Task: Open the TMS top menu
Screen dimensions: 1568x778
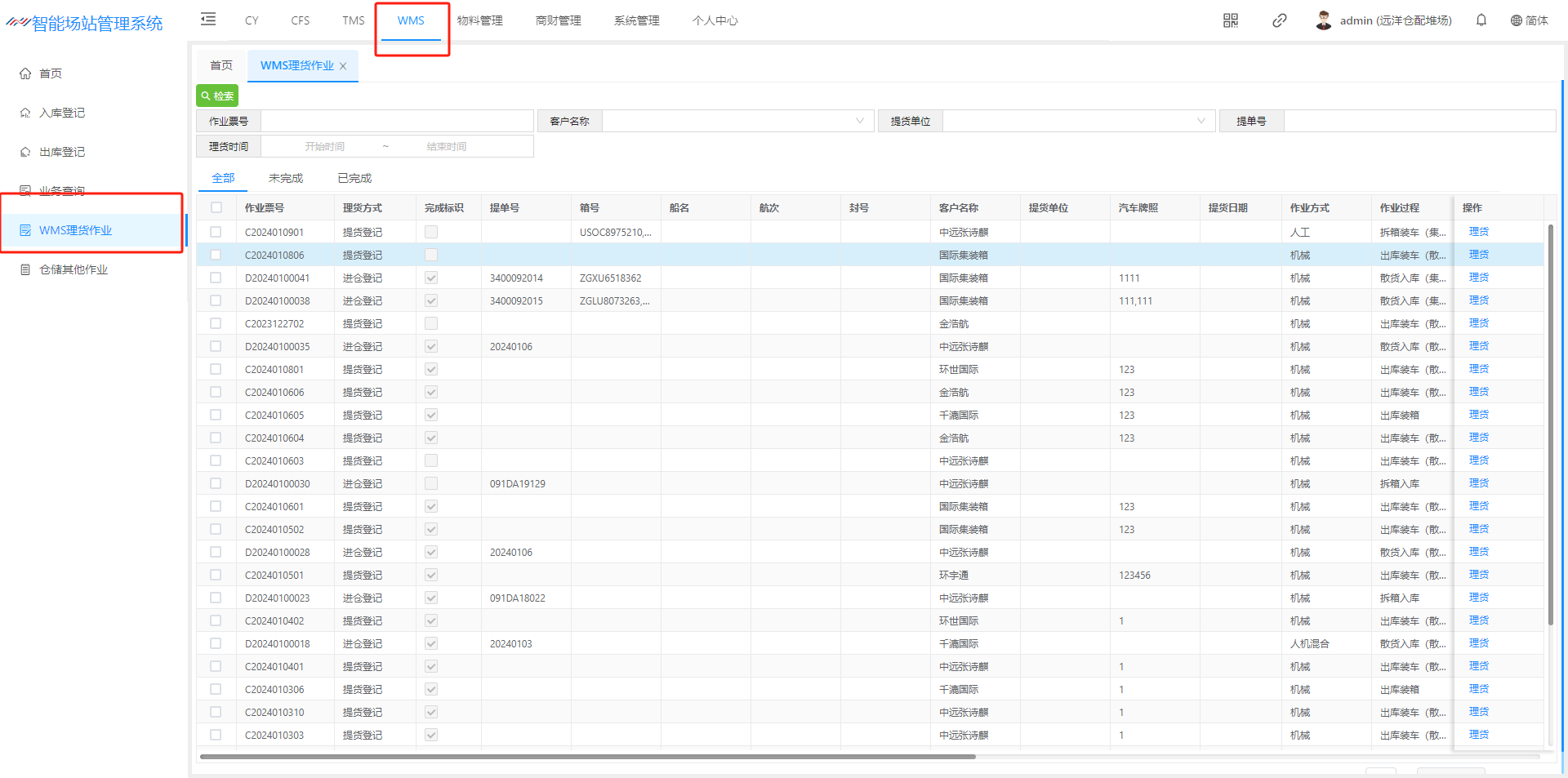Action: 354,20
